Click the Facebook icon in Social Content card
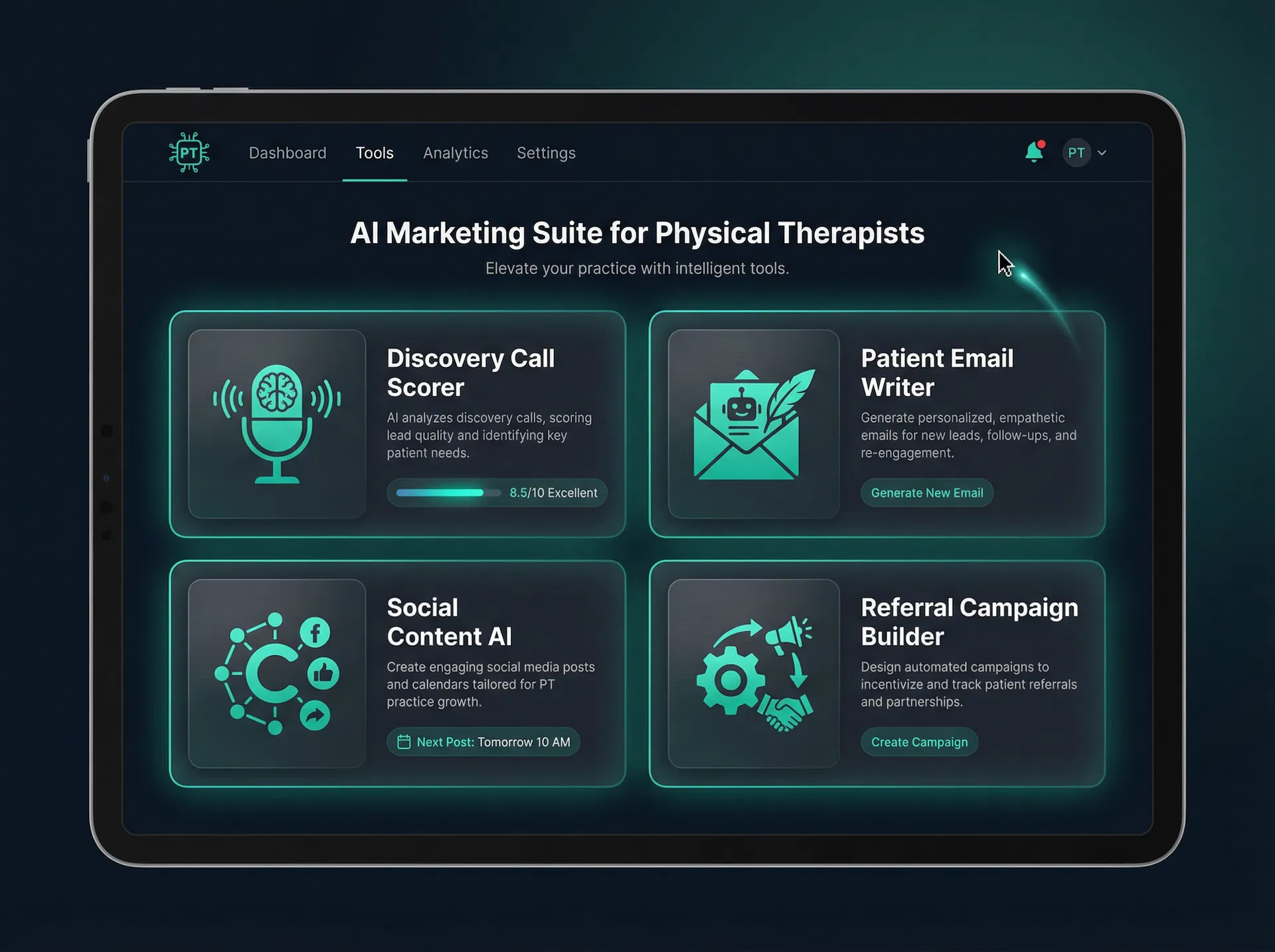Viewport: 1275px width, 952px height. [x=315, y=632]
